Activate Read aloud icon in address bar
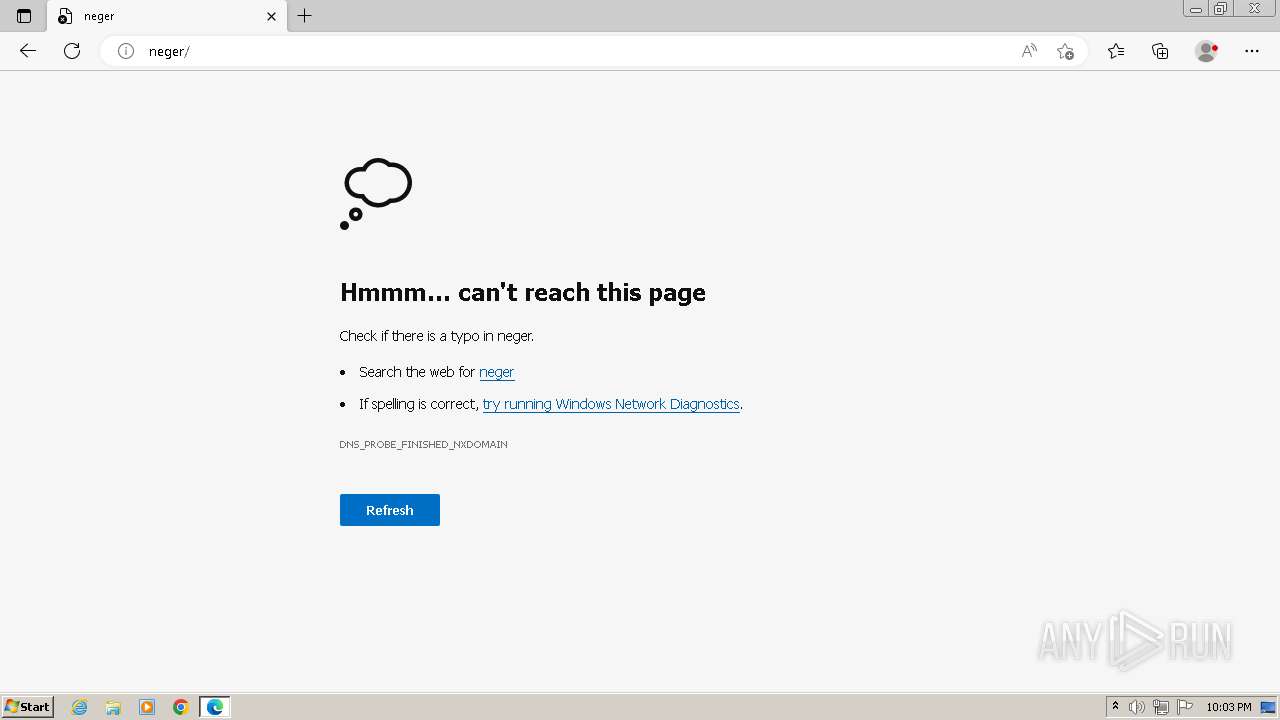 [1029, 51]
